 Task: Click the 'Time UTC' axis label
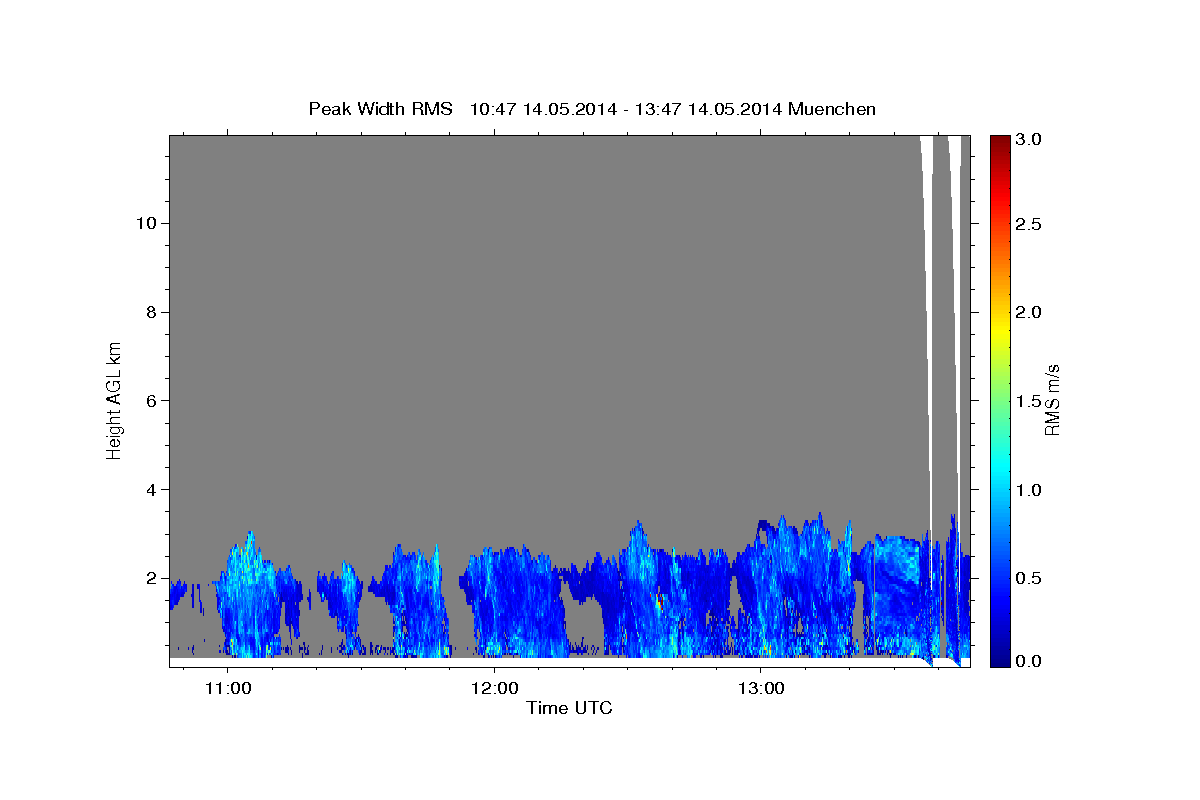tap(569, 708)
